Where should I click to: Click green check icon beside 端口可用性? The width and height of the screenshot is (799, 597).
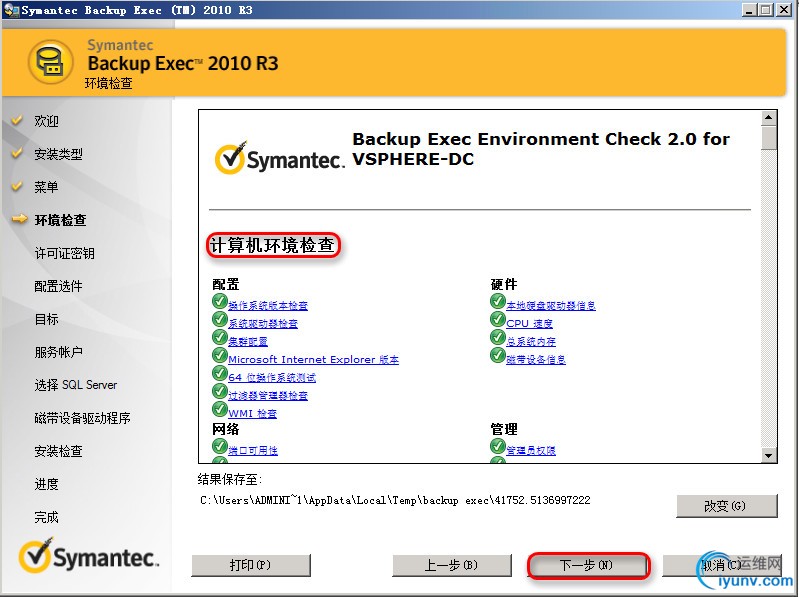(x=220, y=446)
